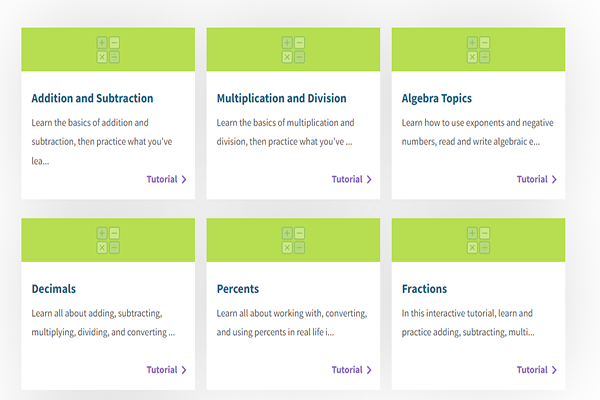Click the Tutorial chevron arrow in Decimals card
Screen dimensions: 600x400
(184, 370)
